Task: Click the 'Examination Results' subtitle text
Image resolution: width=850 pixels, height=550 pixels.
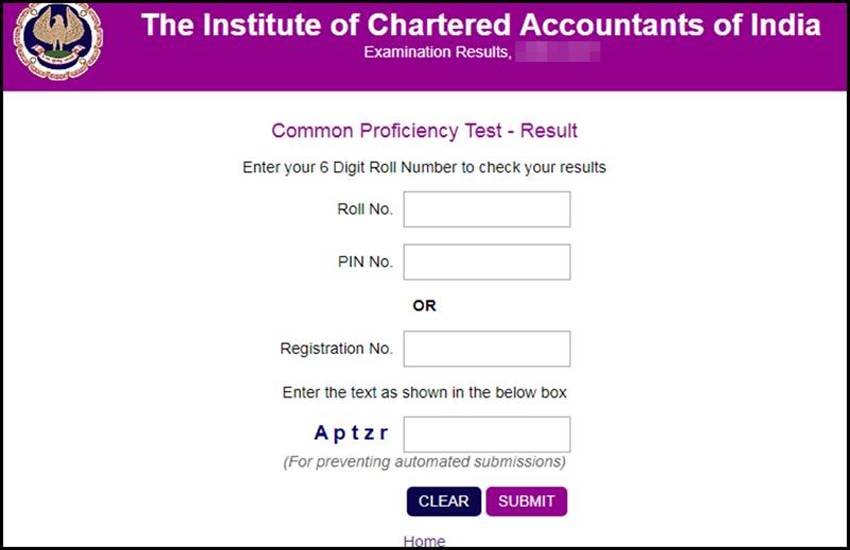Action: coord(436,51)
